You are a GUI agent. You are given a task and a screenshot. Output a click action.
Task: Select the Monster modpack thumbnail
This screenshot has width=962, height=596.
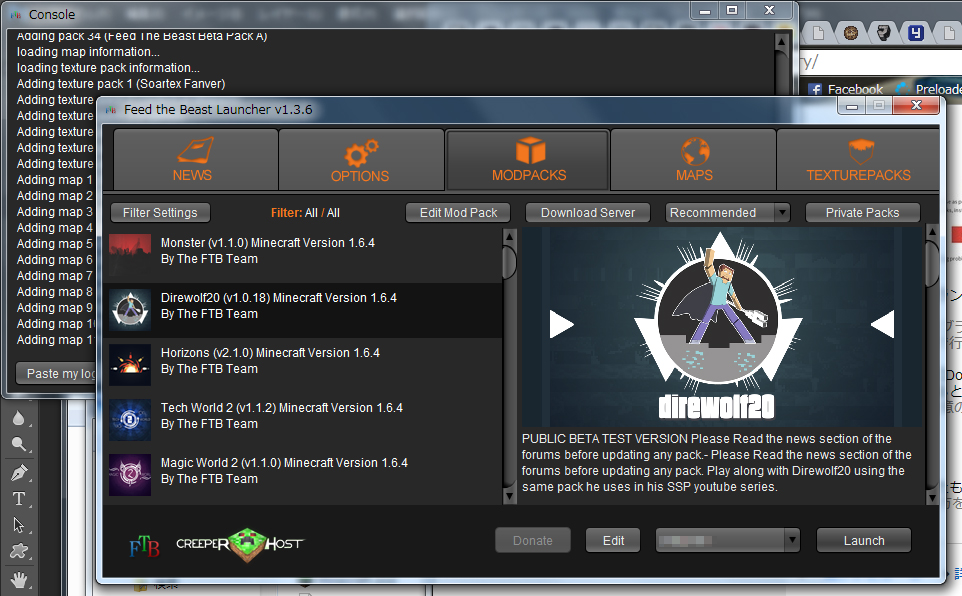pyautogui.click(x=130, y=255)
